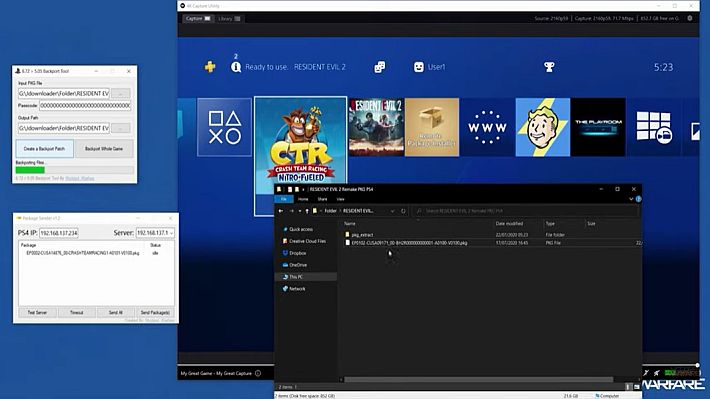Click the Output Path field
Viewport: 710px width, 399px height.
tap(63, 128)
